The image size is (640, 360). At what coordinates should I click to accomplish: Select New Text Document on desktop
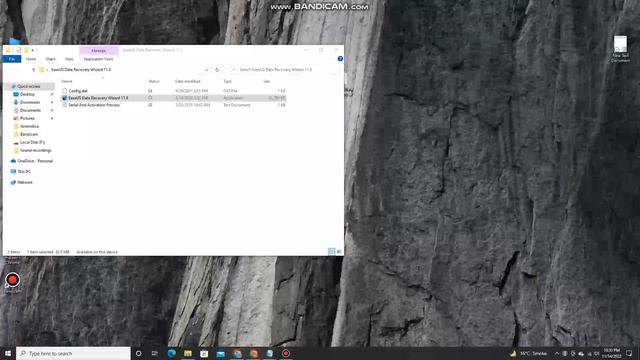tap(620, 49)
